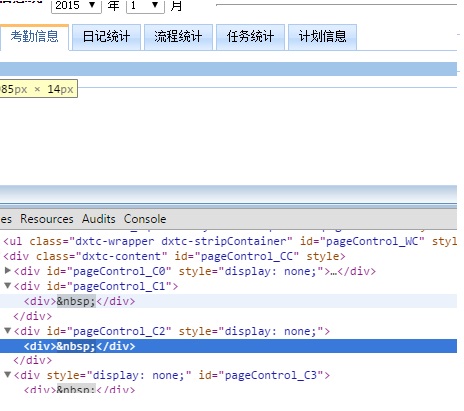The image size is (464, 411).
Task: Select the closing div tag of pageControl_C2
Action: point(33,360)
